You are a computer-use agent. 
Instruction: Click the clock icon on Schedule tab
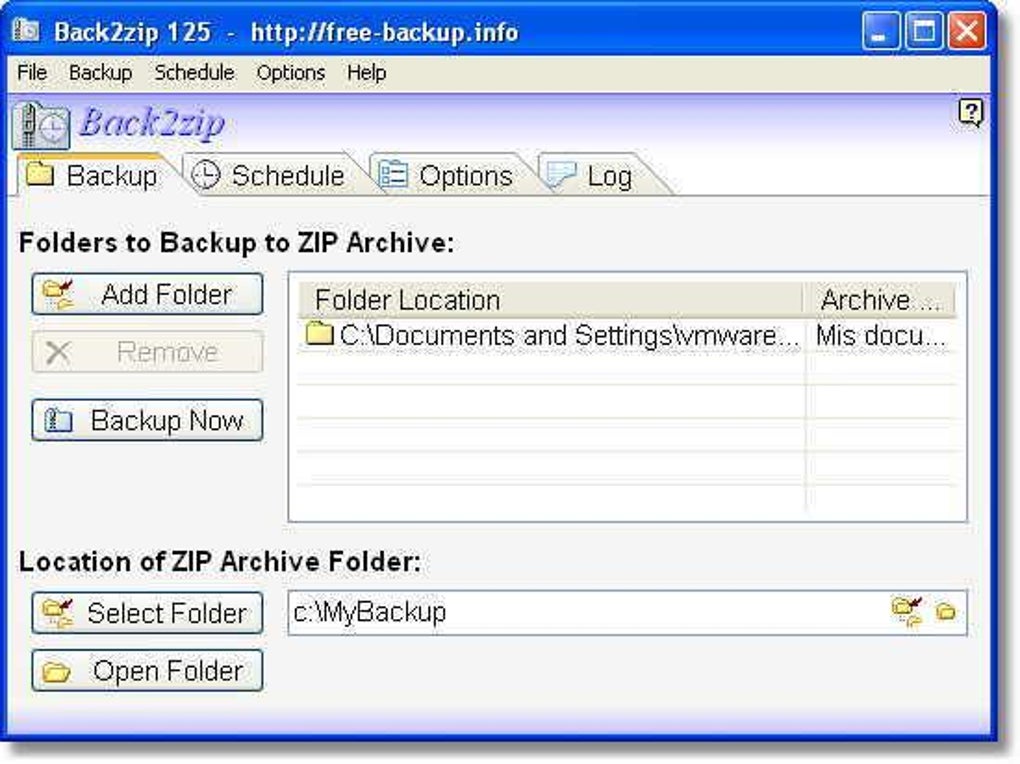point(206,175)
